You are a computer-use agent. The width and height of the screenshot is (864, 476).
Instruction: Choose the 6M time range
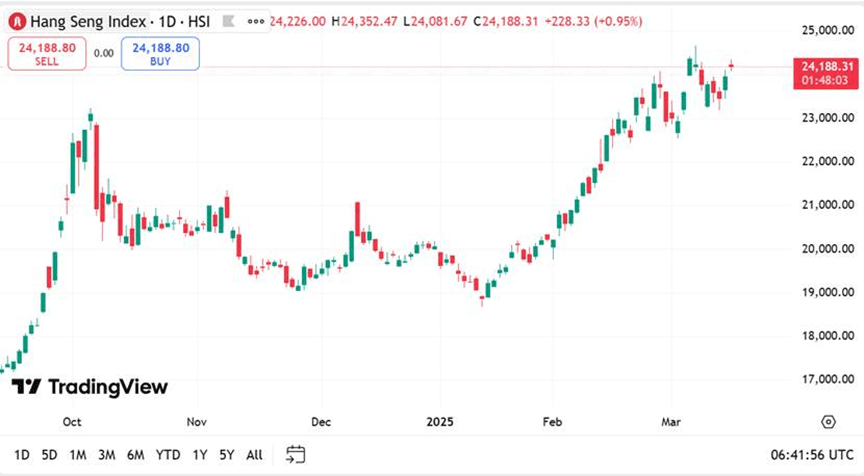tap(135, 455)
